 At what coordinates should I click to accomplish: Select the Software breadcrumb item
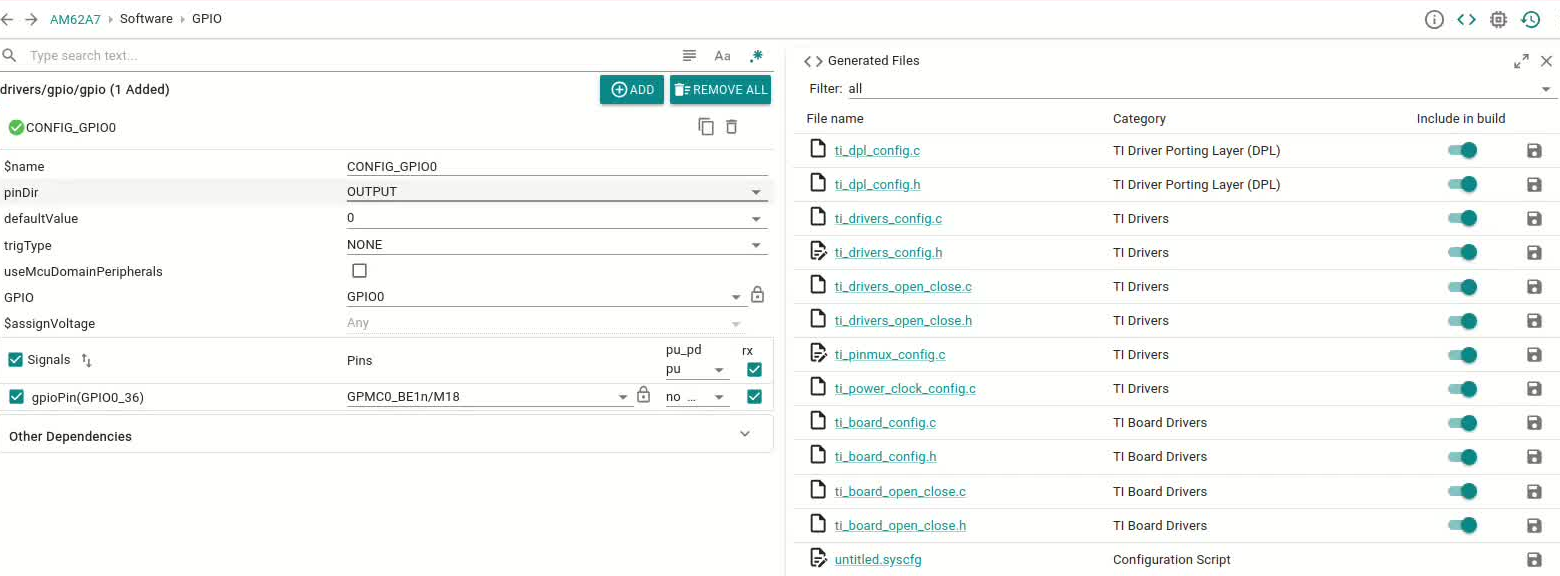coord(146,19)
